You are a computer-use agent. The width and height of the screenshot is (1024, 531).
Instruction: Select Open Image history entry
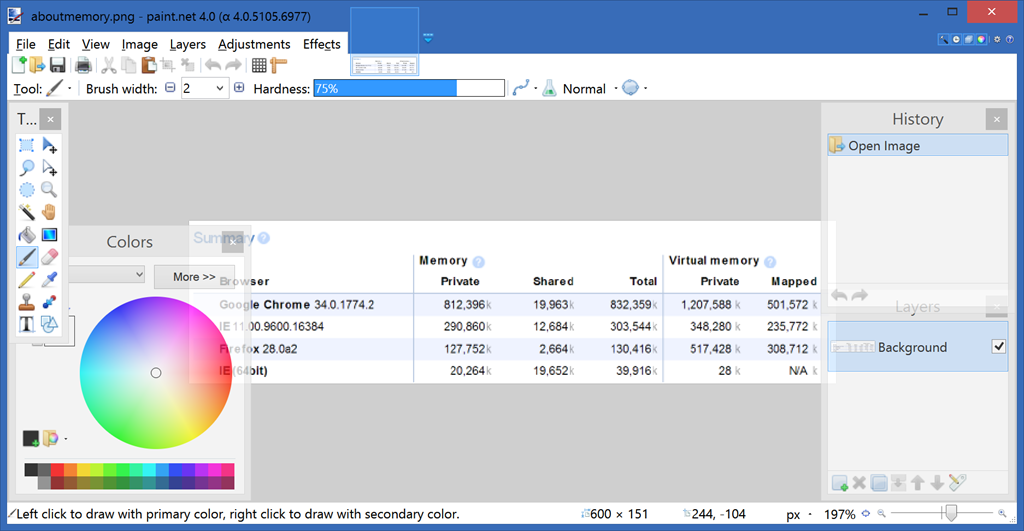(917, 145)
